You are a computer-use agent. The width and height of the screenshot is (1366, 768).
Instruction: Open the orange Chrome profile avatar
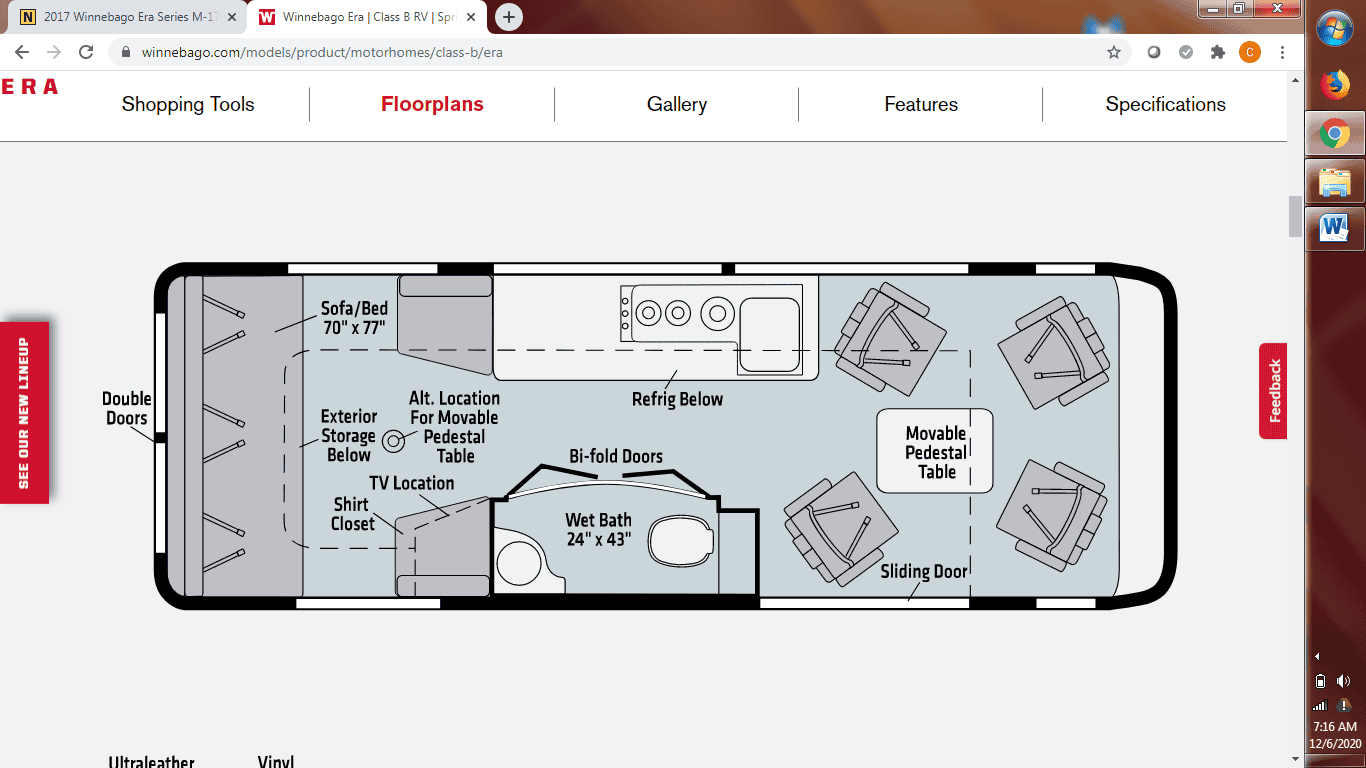(1250, 52)
